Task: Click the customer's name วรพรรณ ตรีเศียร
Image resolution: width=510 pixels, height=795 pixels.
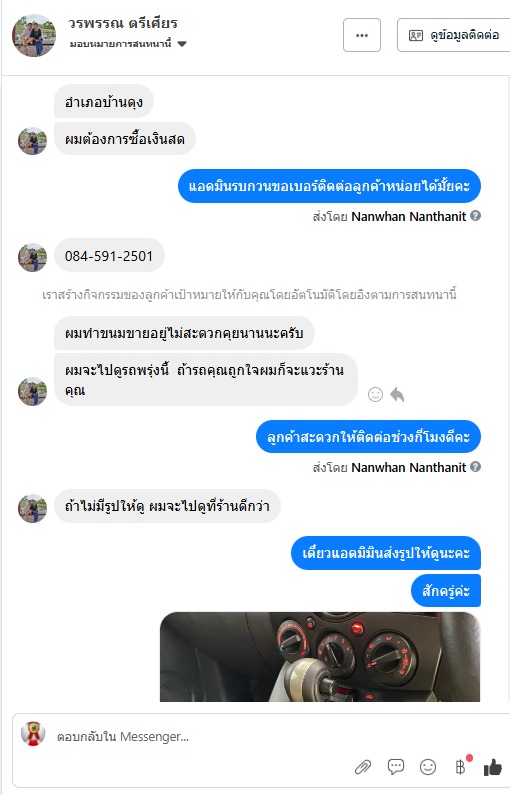Action: pyautogui.click(x=123, y=23)
